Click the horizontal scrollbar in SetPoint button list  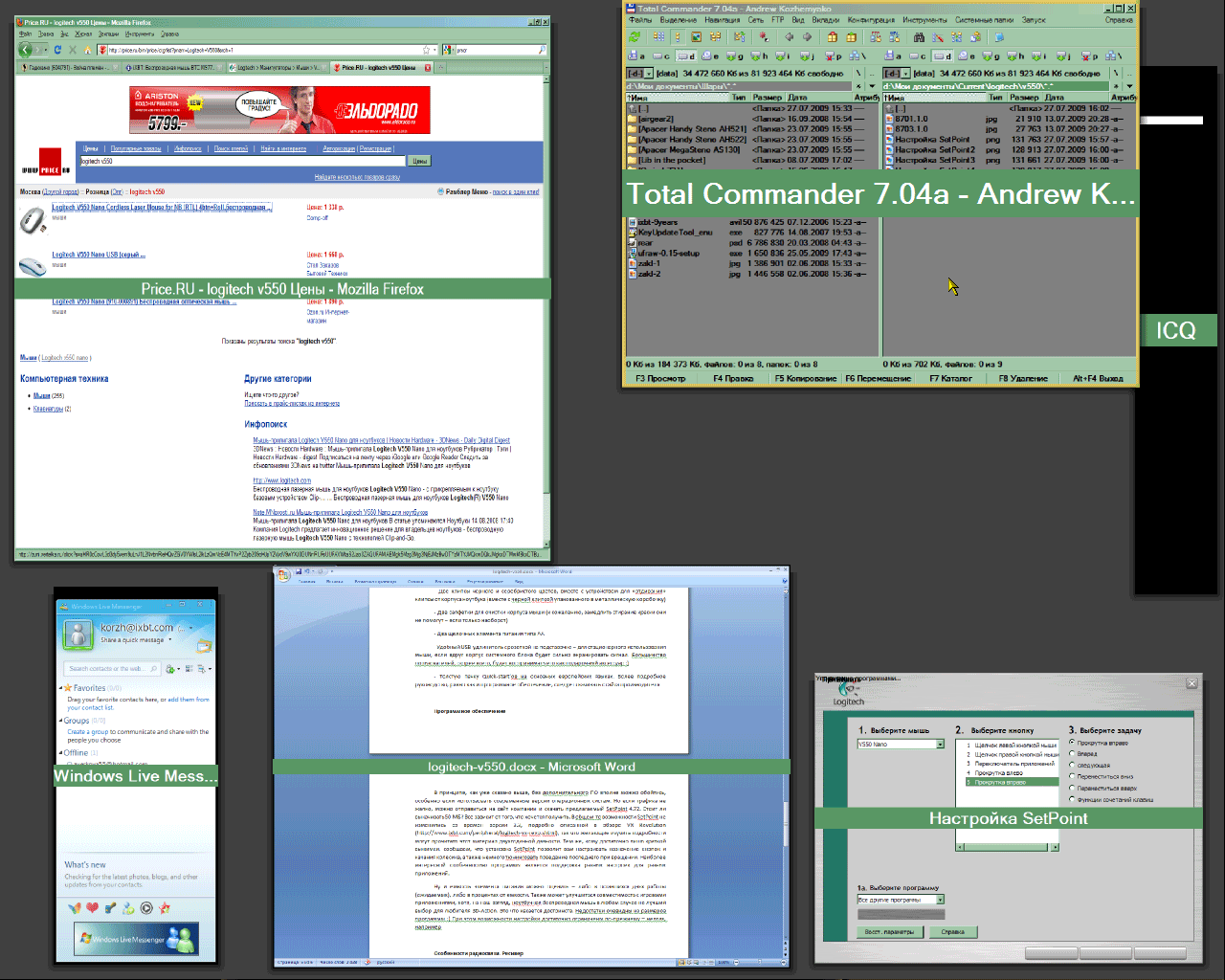1008,847
